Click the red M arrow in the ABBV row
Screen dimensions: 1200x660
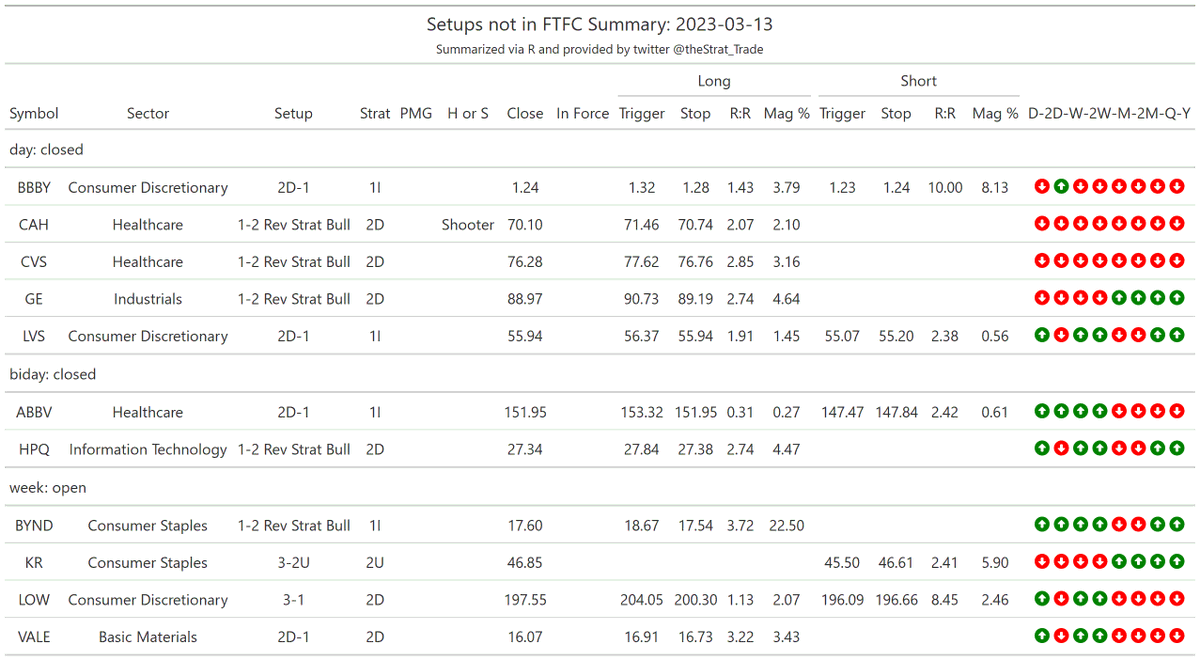1119,411
